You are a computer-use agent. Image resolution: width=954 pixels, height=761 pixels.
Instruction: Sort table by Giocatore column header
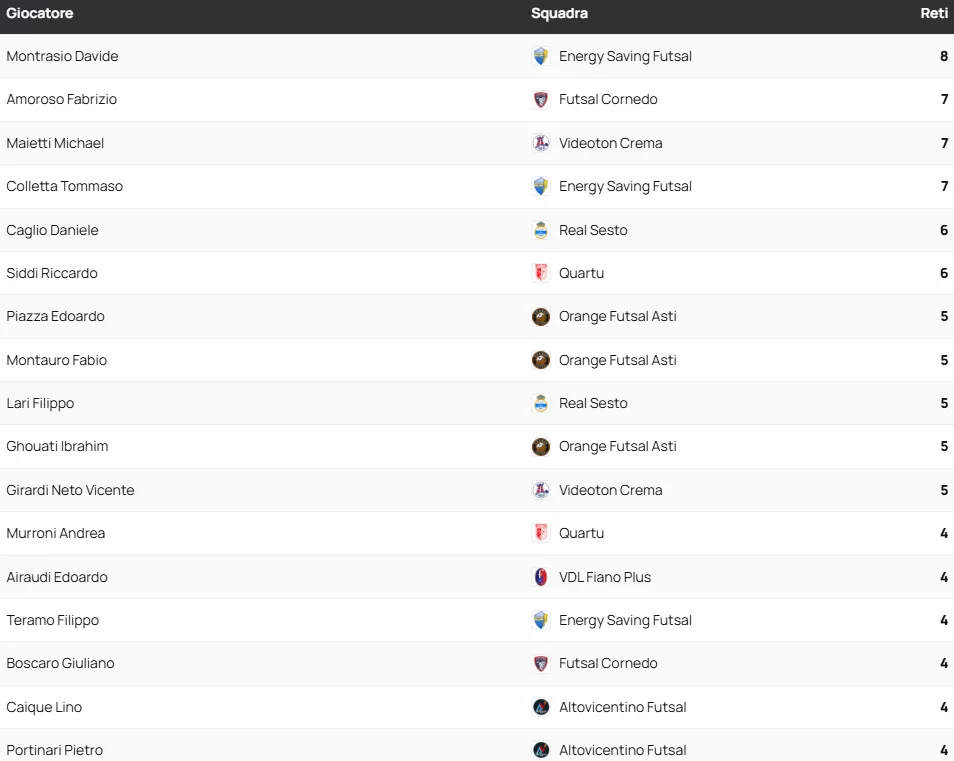[40, 14]
